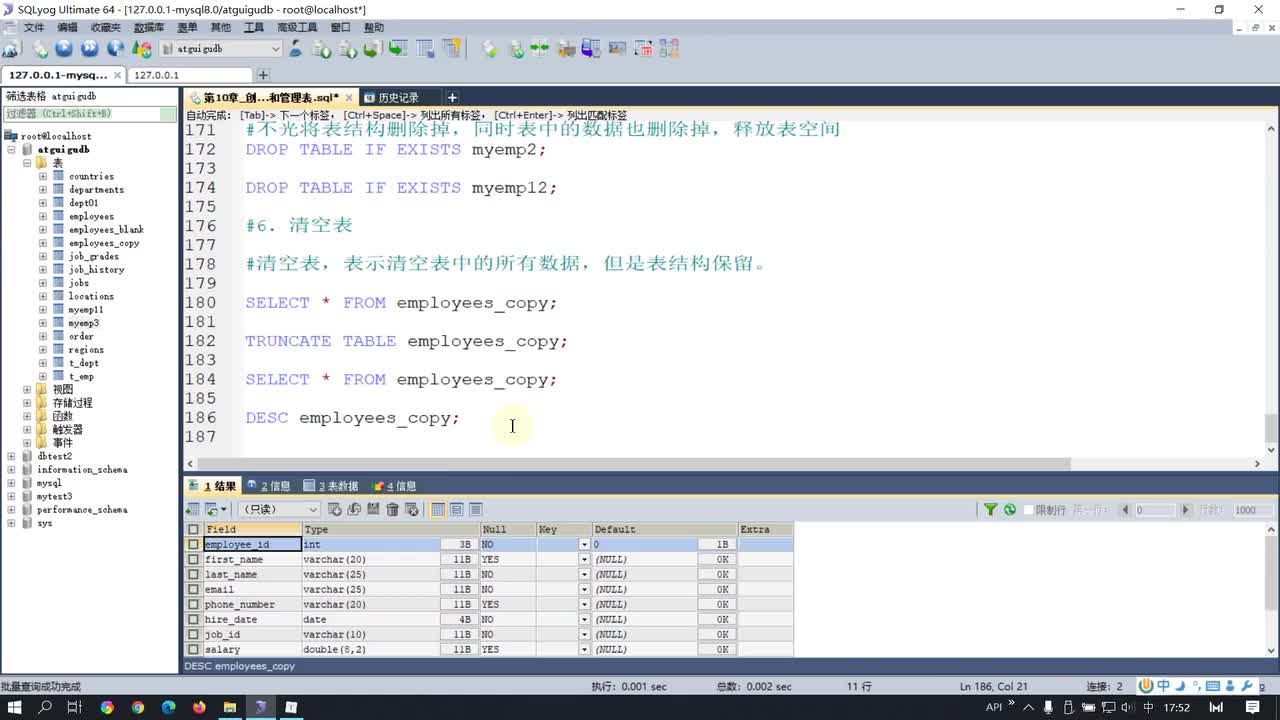Image resolution: width=1280 pixels, height=720 pixels.
Task: Open the 高级工具 menu
Action: pos(297,28)
